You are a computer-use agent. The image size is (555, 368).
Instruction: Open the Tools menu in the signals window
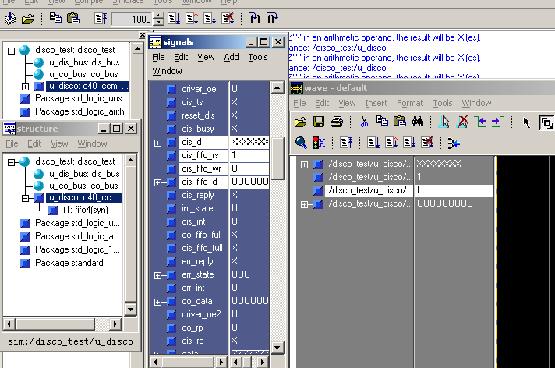coord(258,57)
